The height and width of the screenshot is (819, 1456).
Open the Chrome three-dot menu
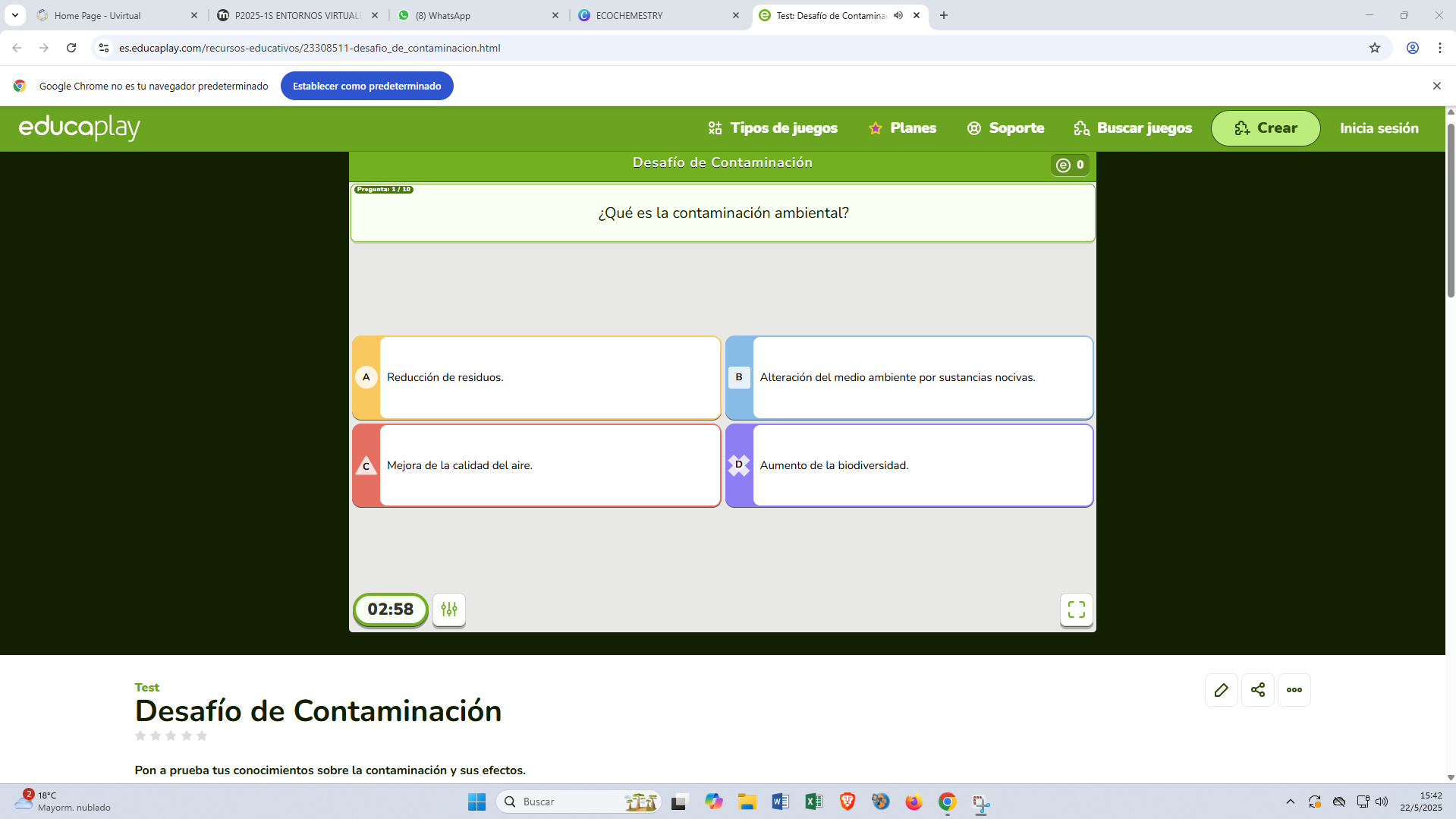click(x=1439, y=48)
